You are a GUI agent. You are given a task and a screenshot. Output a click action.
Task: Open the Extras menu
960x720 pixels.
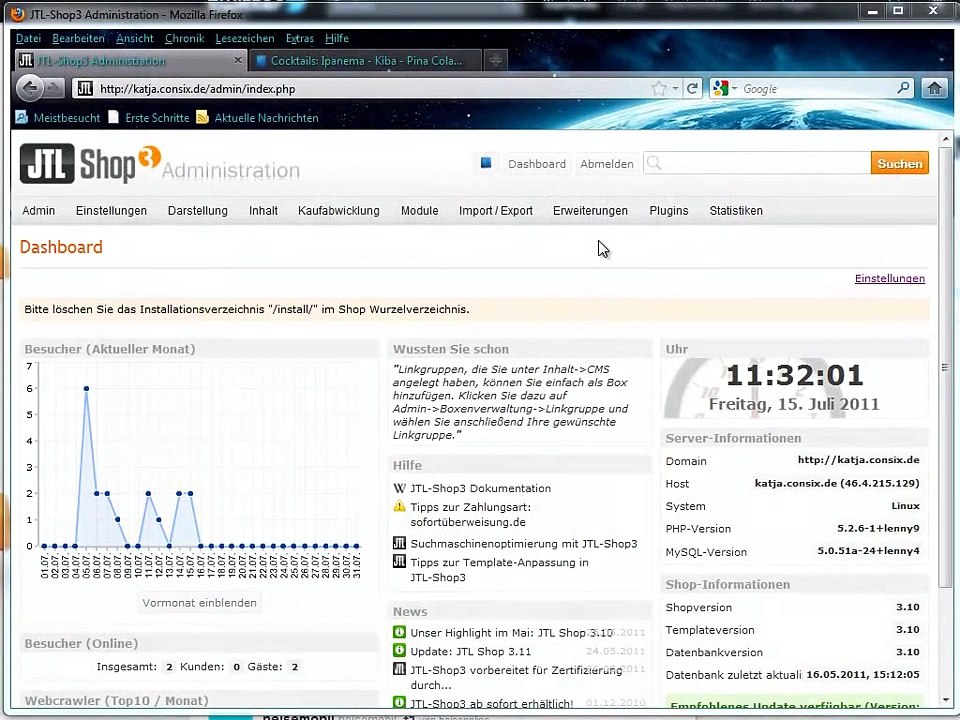(299, 38)
